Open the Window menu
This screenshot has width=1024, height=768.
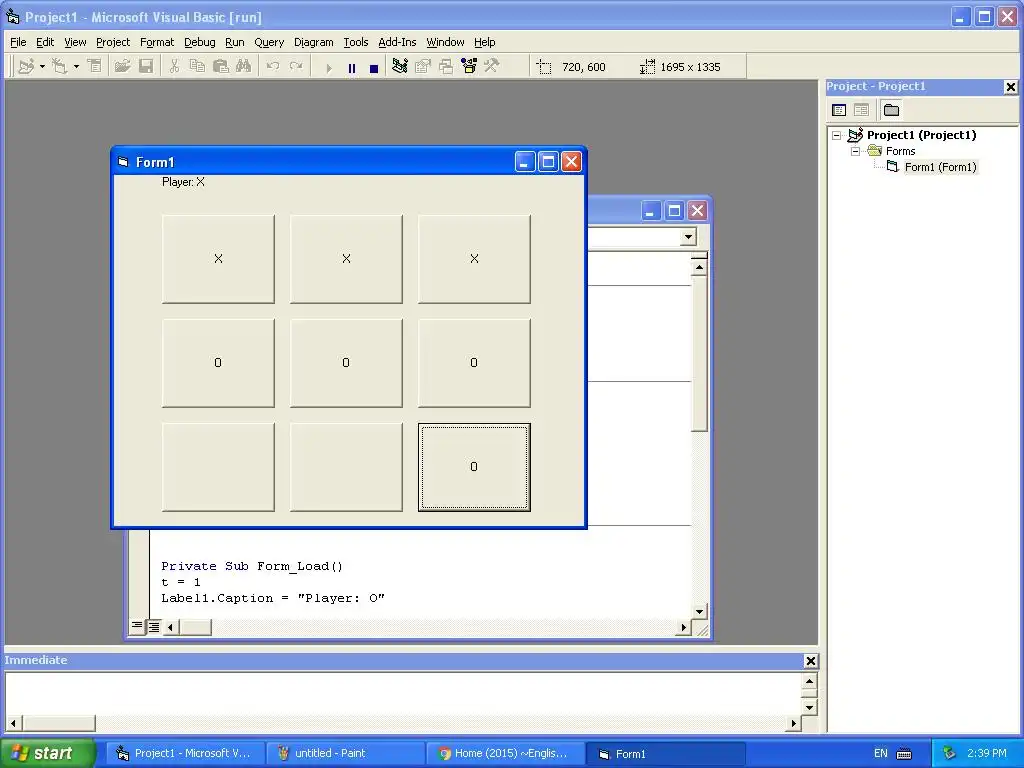pyautogui.click(x=445, y=42)
